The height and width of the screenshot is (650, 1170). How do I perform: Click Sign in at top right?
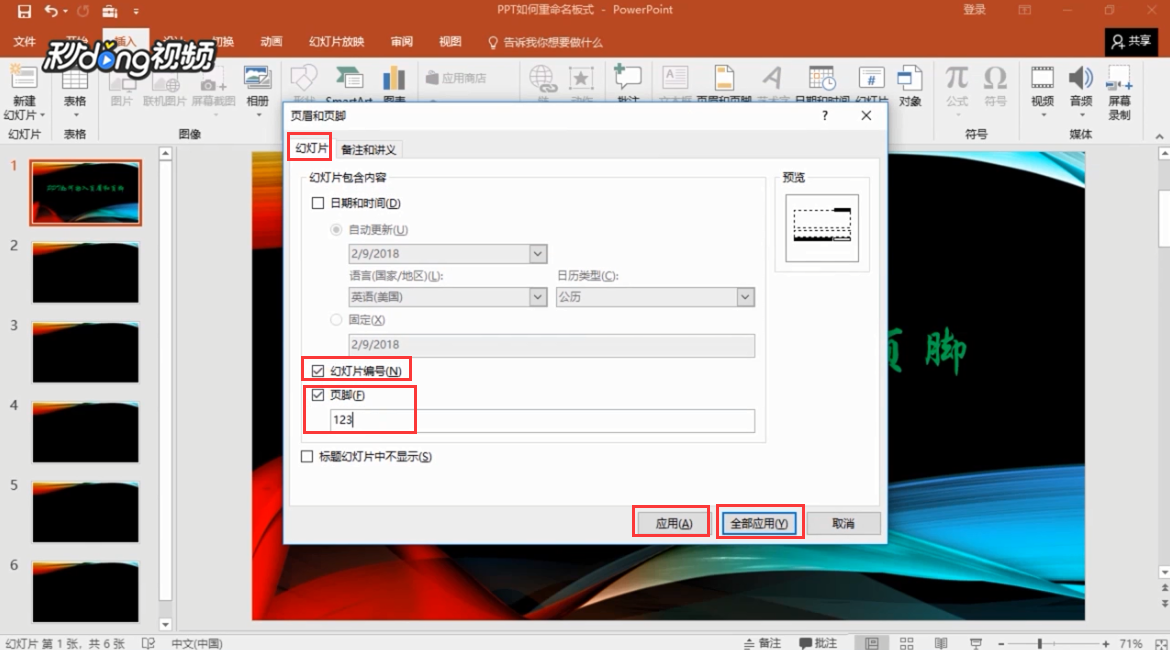974,10
